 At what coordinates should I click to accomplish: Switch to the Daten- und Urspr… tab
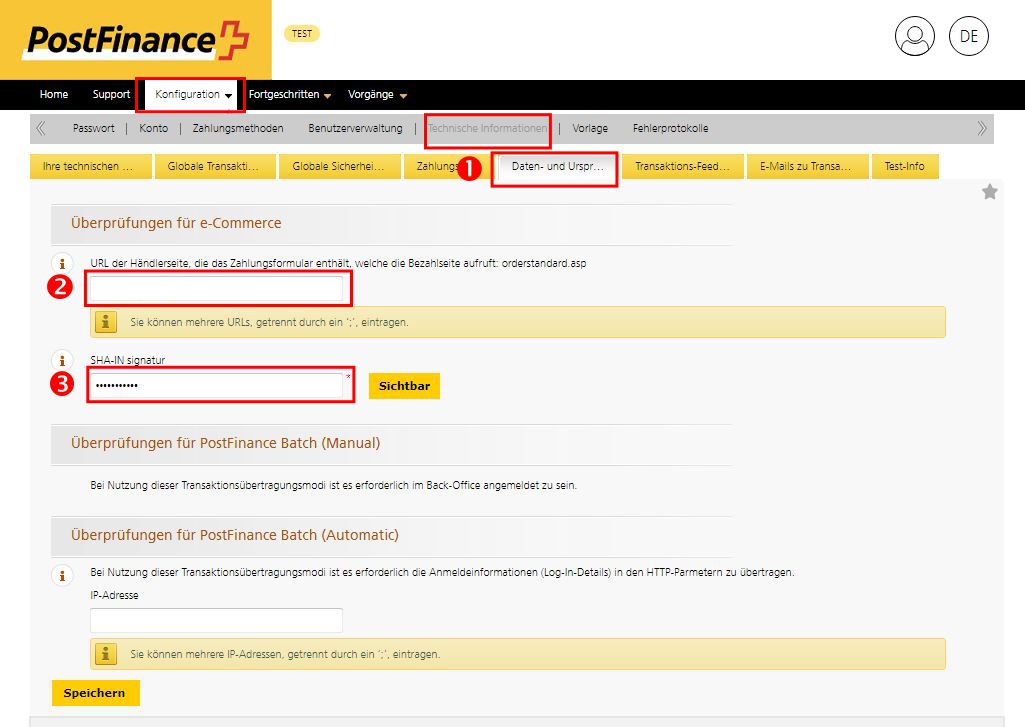pos(555,166)
